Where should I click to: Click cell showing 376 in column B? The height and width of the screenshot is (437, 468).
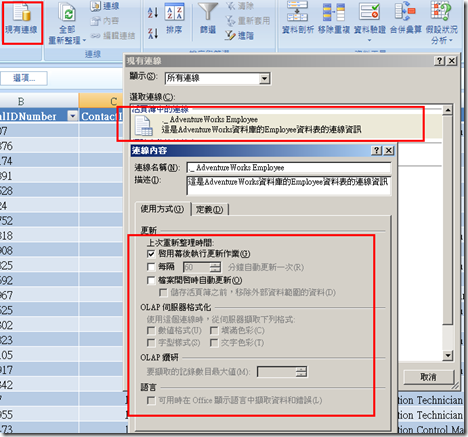pos(39,146)
